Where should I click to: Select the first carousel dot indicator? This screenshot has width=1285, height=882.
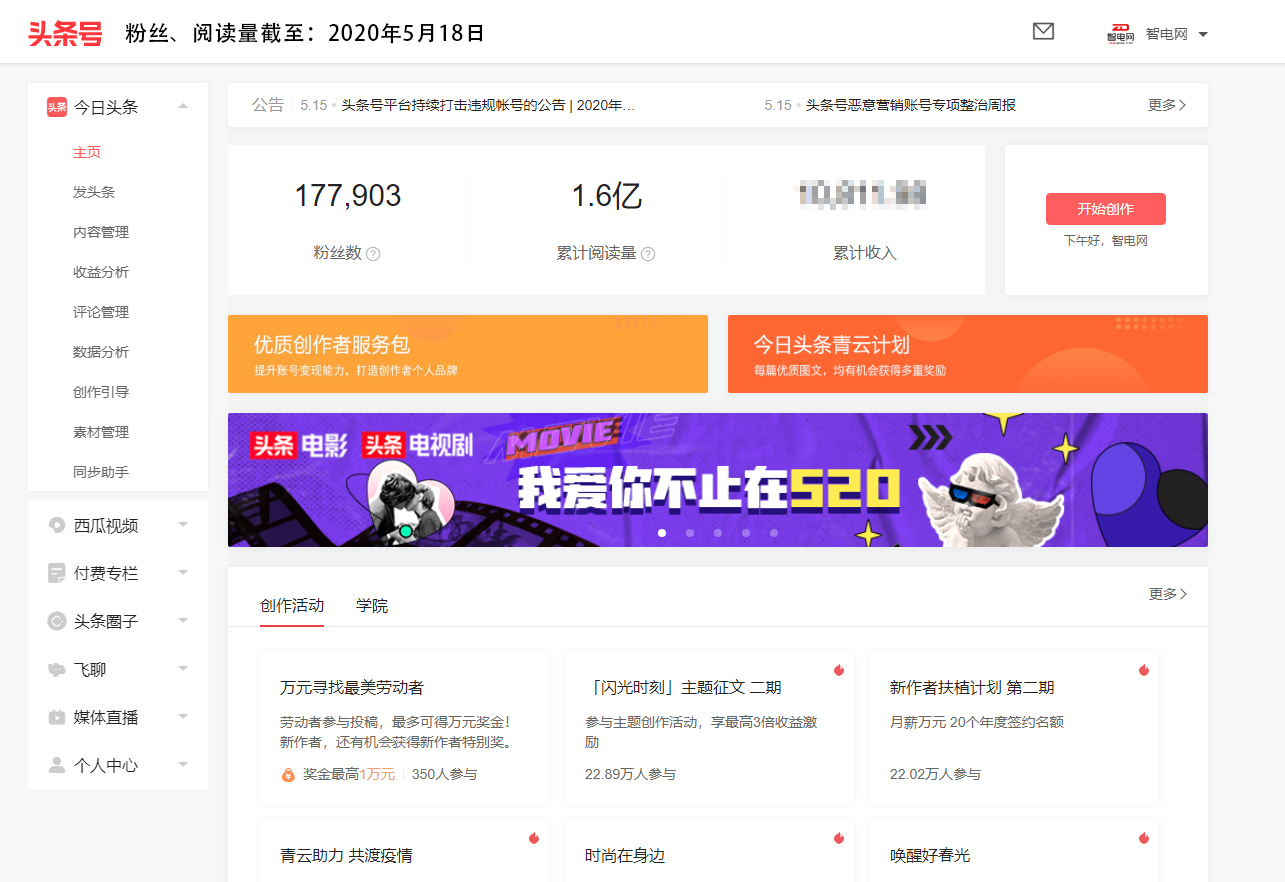662,533
